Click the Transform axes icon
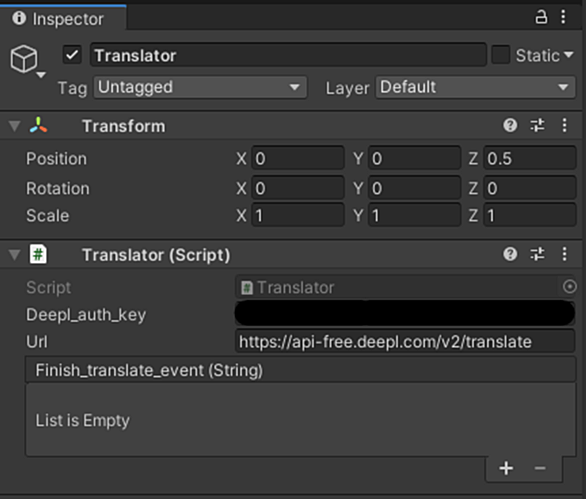This screenshot has width=586, height=499. point(38,125)
